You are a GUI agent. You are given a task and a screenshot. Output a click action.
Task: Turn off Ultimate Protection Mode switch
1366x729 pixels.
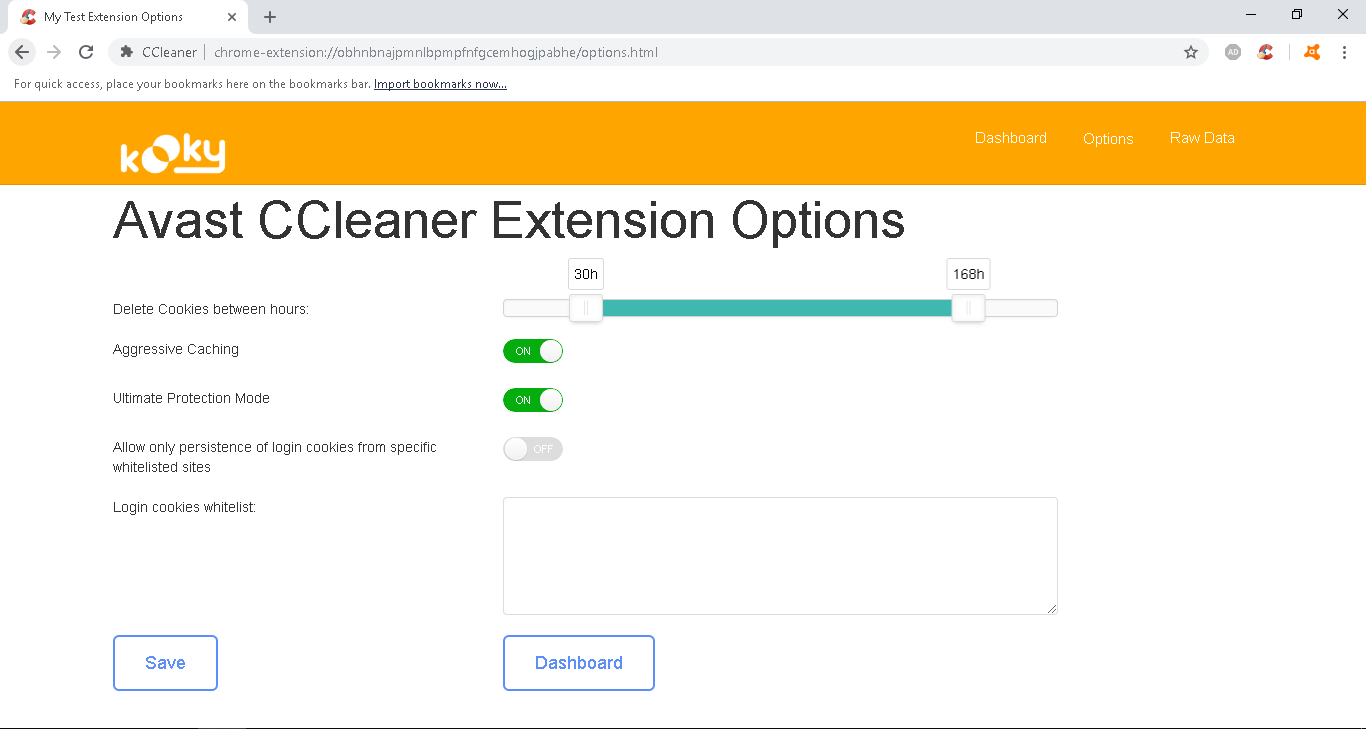(x=533, y=400)
